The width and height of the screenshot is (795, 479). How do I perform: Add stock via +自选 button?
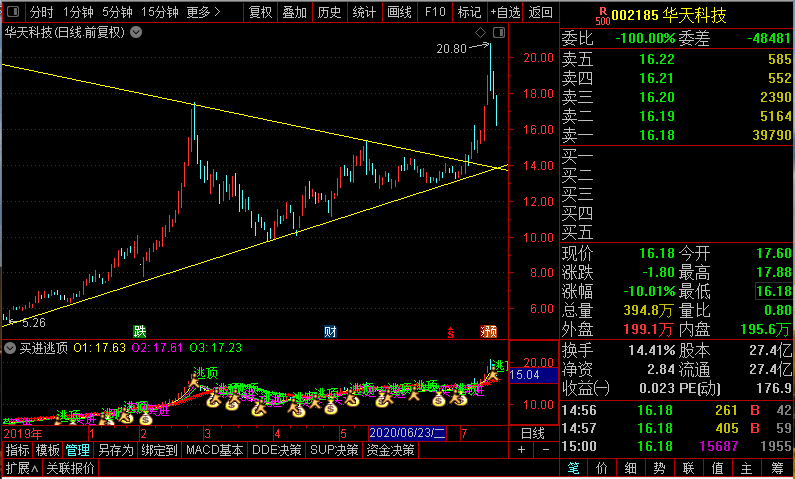(x=505, y=12)
